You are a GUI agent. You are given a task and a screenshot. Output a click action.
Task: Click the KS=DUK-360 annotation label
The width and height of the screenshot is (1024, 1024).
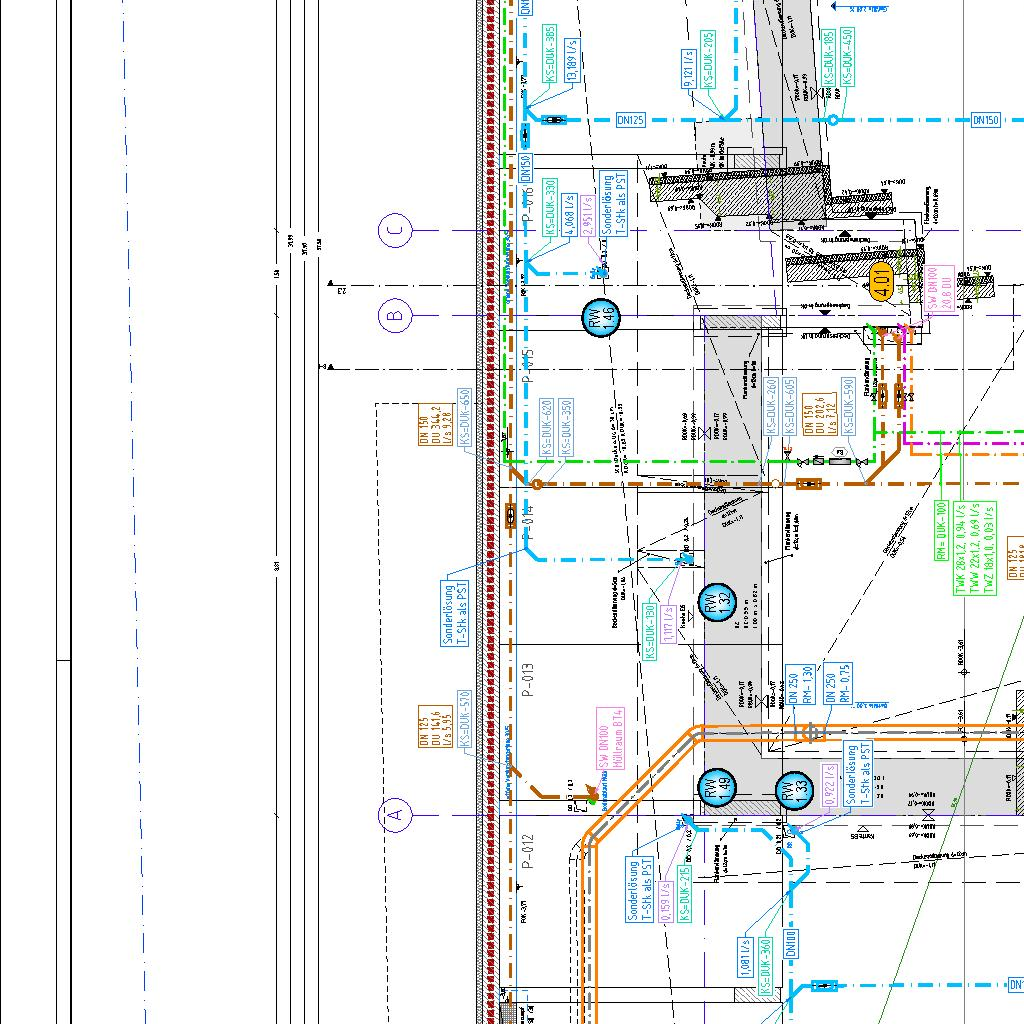click(x=765, y=966)
